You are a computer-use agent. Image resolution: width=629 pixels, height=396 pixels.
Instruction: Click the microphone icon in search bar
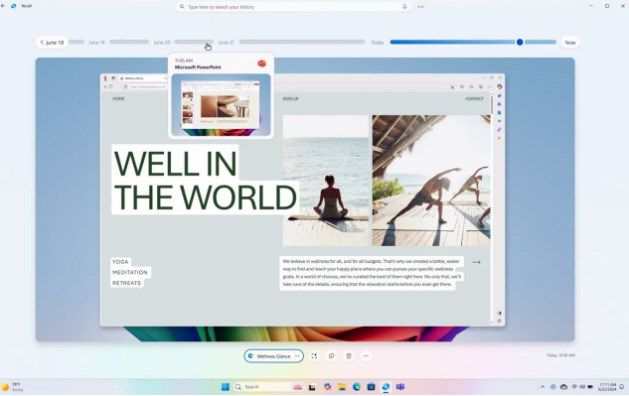tap(404, 7)
